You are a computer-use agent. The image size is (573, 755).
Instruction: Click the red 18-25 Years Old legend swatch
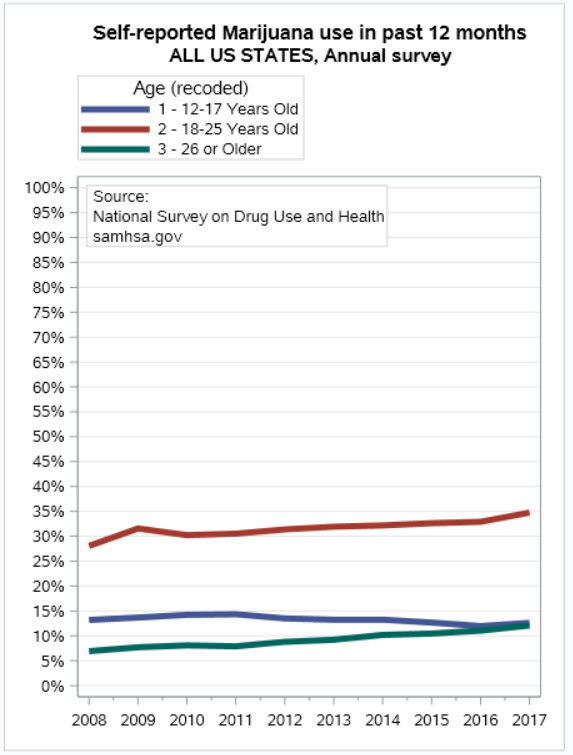tap(116, 129)
